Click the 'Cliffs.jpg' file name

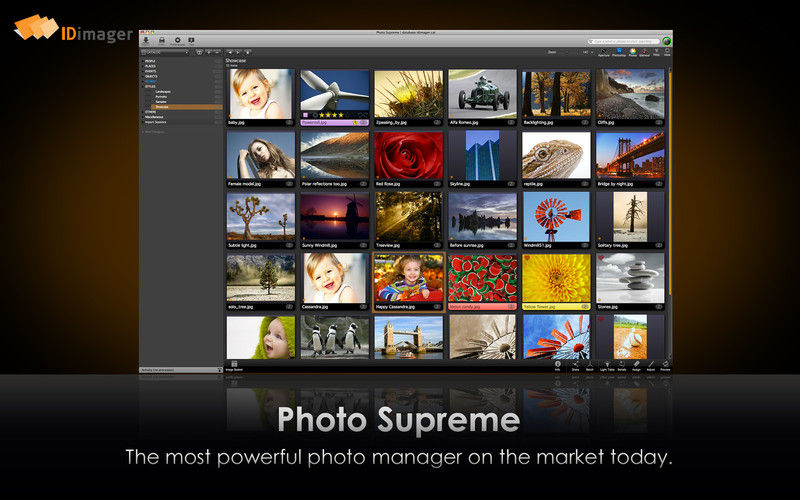coord(606,122)
